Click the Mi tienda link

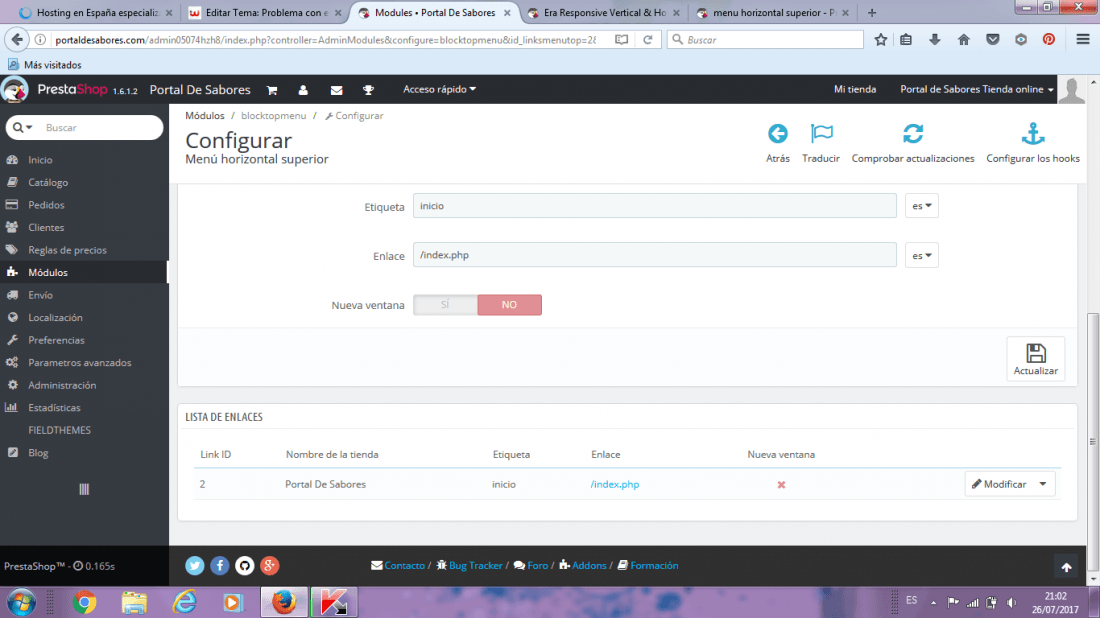pos(854,89)
